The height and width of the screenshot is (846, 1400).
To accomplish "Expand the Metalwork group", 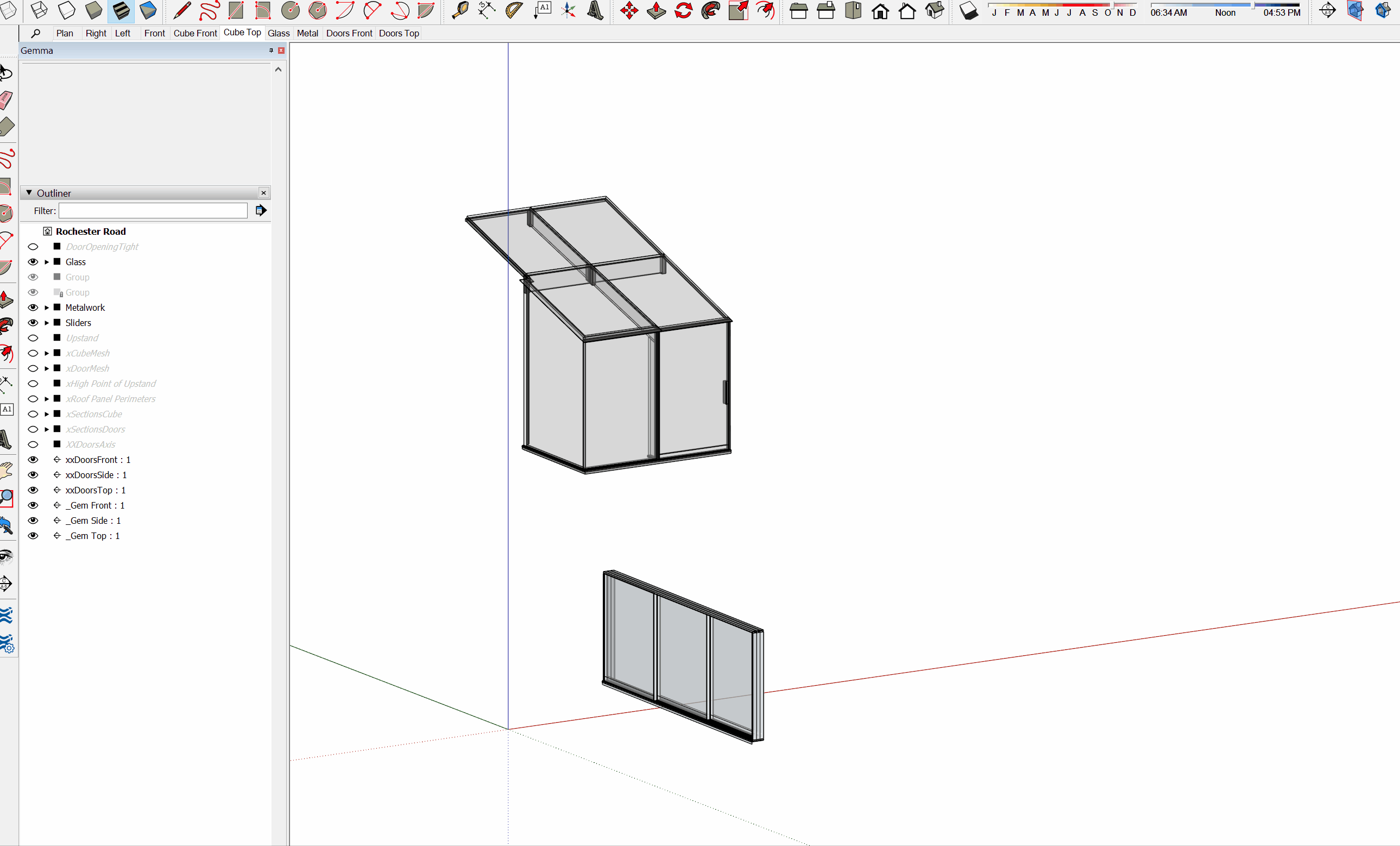I will (x=47, y=308).
